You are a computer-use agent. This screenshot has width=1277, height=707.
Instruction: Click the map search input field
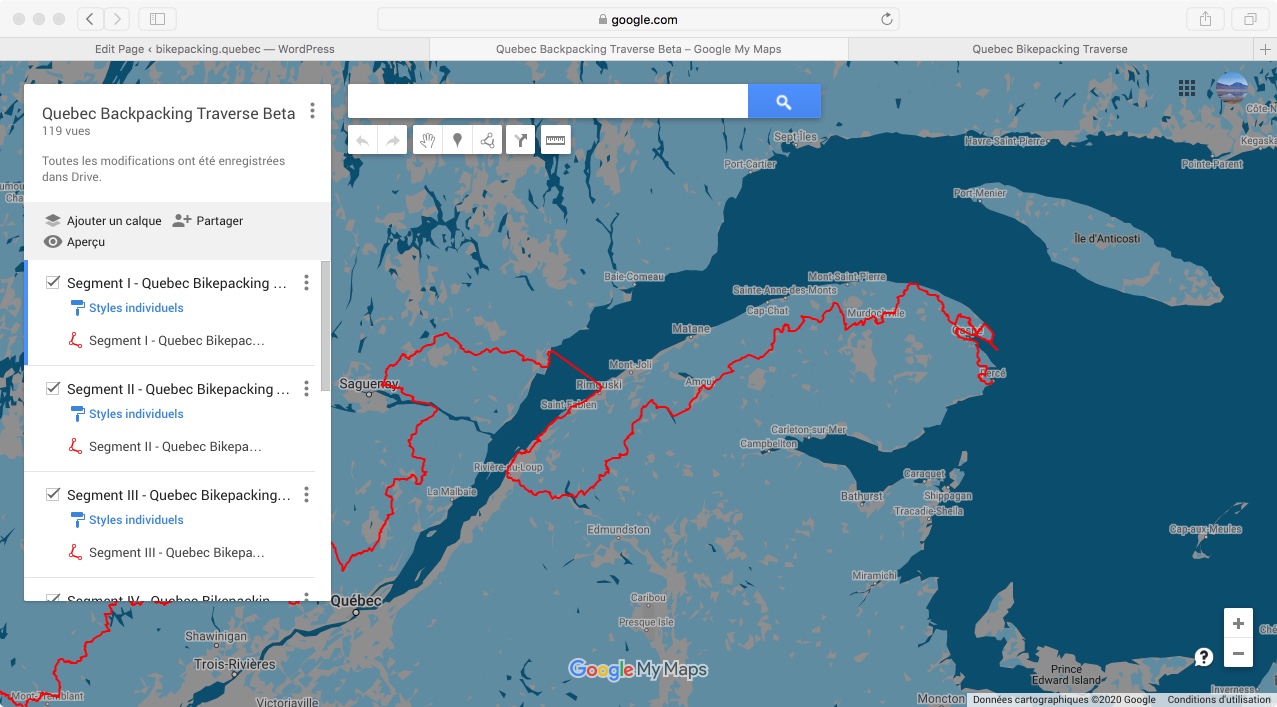click(x=548, y=101)
